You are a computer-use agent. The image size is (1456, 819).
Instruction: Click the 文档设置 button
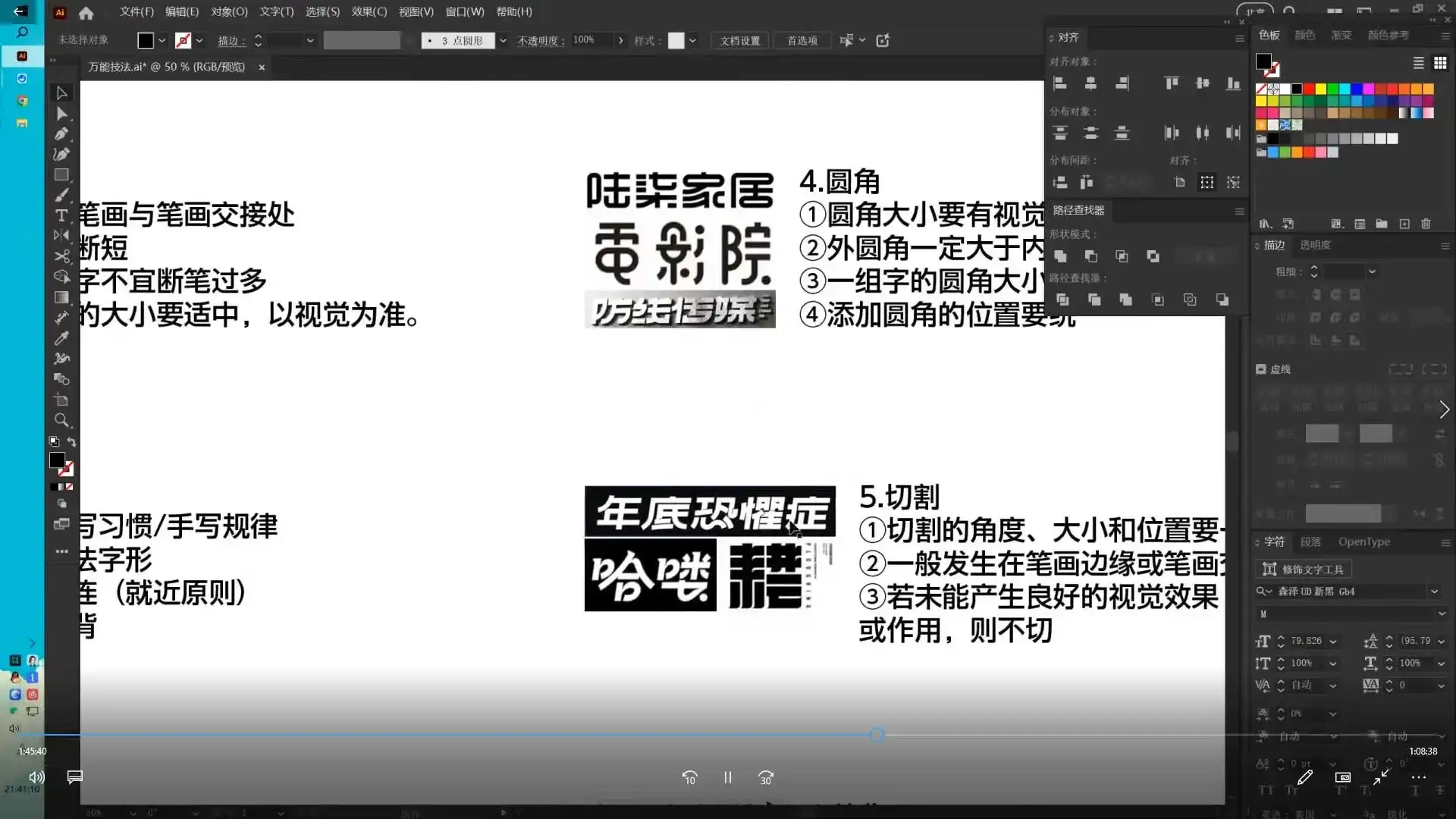coord(739,40)
